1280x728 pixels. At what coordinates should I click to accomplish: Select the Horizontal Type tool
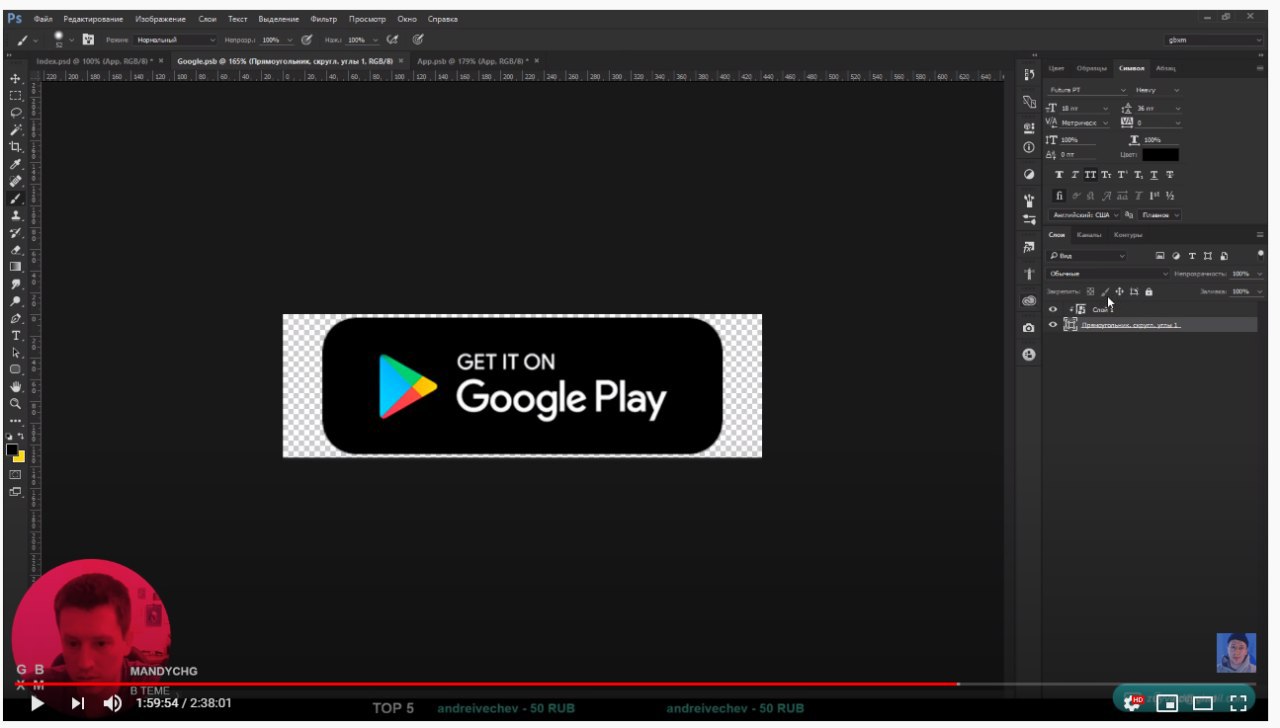click(x=15, y=335)
